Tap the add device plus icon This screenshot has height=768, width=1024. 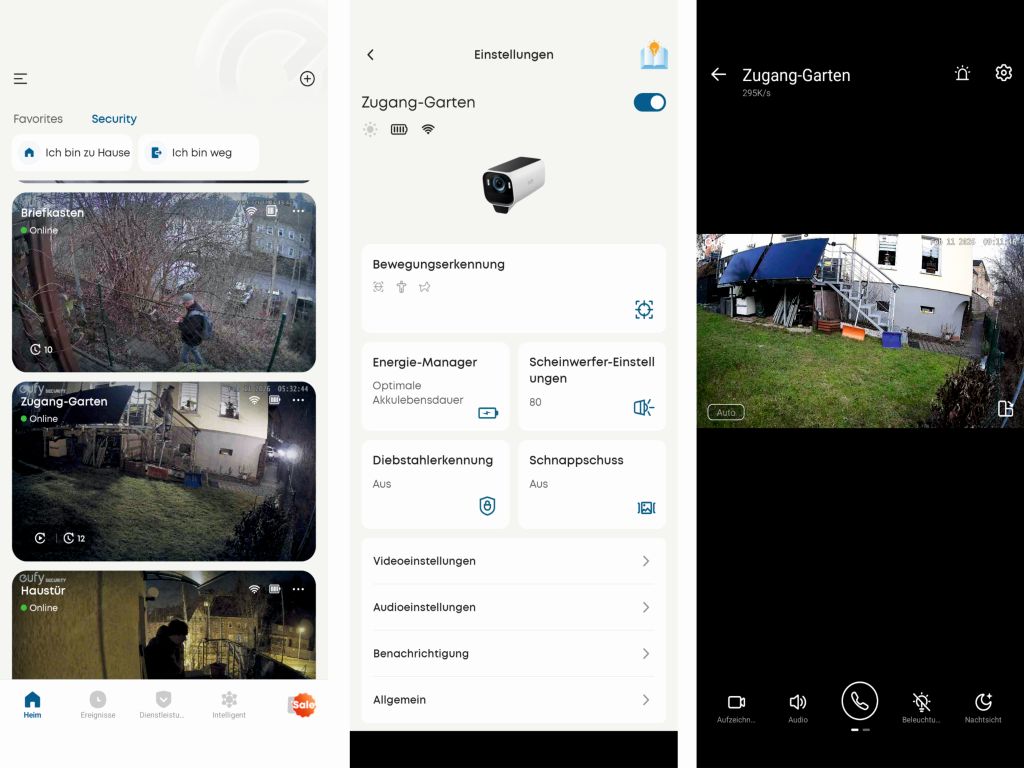(307, 79)
